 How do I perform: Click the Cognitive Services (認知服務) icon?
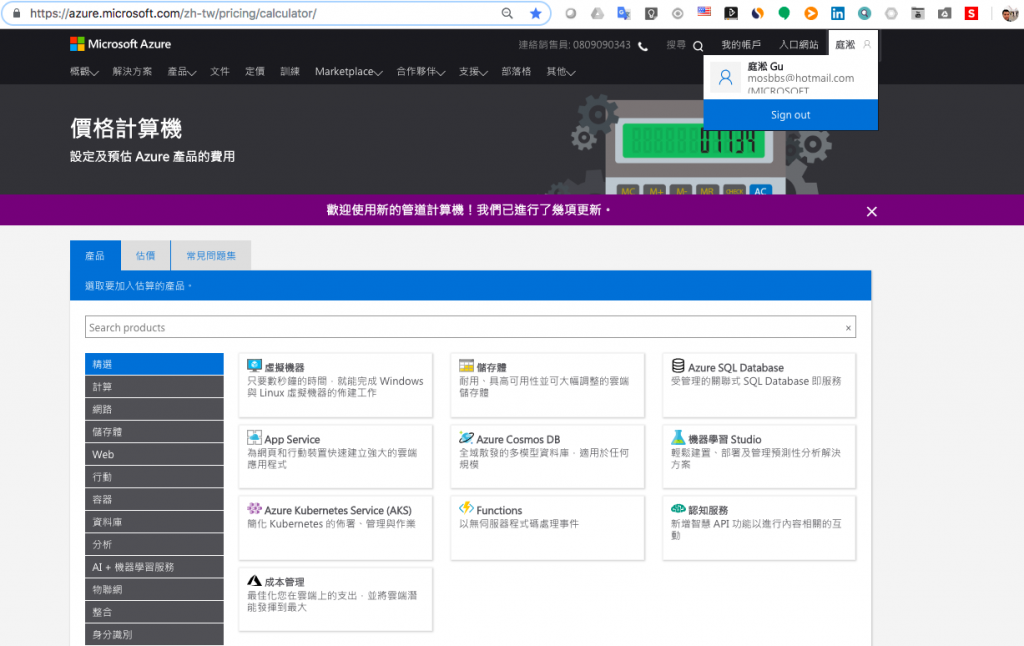coord(678,508)
